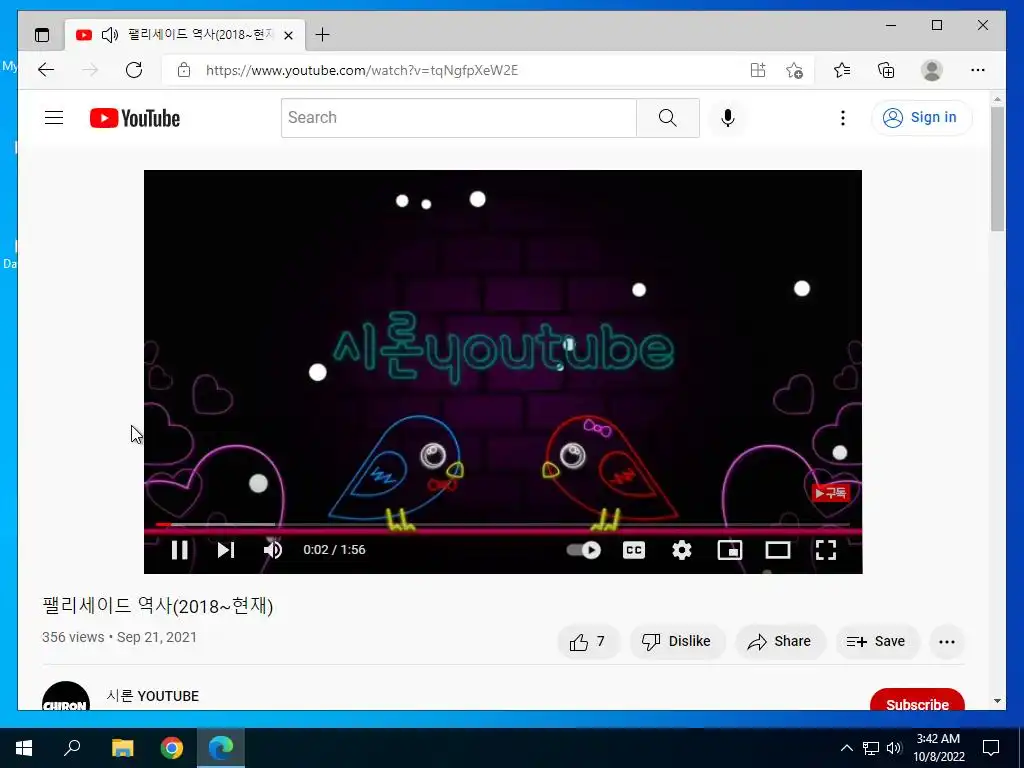Open apps available icon in address bar
Screen dimensions: 1024x768
(758, 70)
